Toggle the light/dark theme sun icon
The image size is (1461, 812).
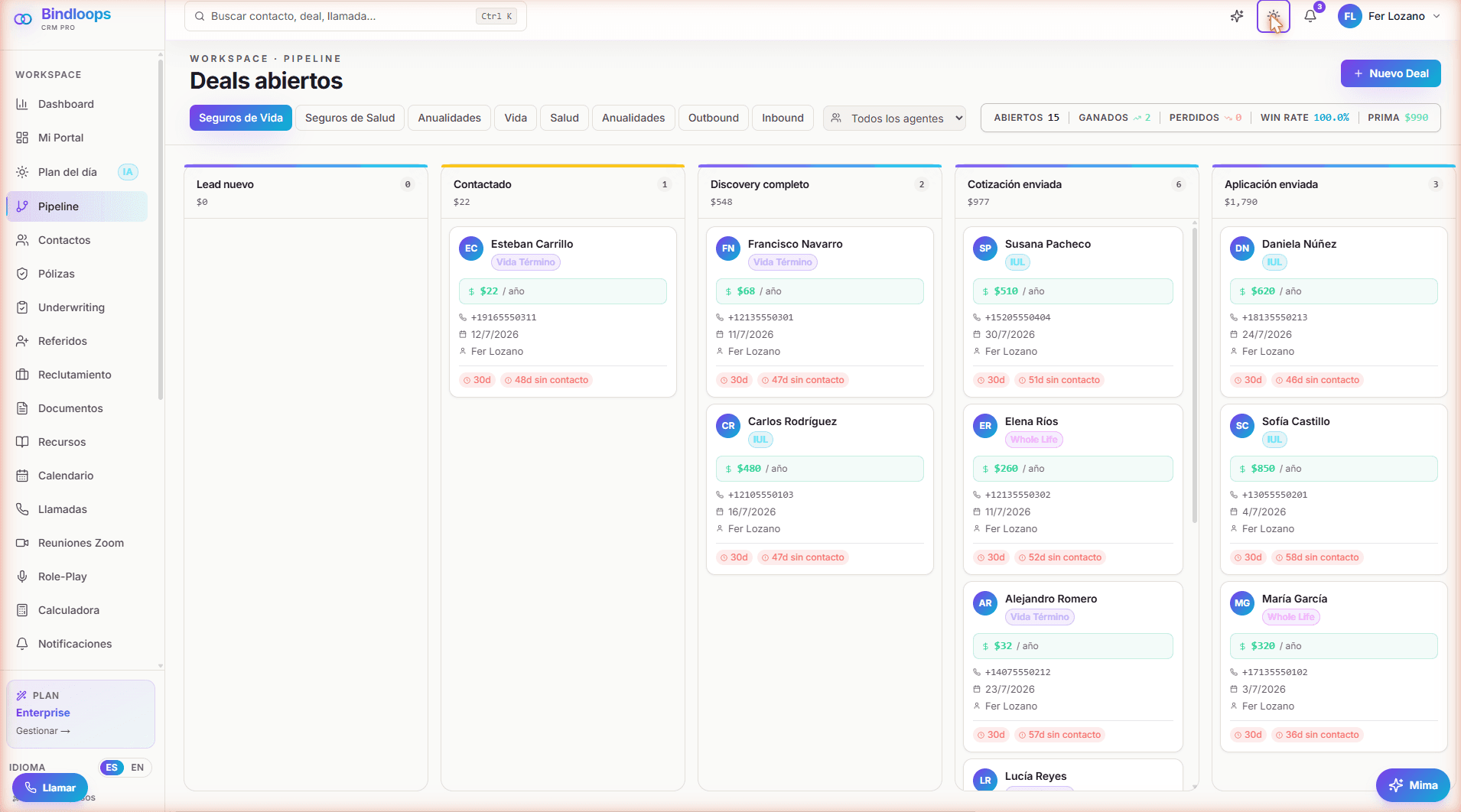point(1274,16)
